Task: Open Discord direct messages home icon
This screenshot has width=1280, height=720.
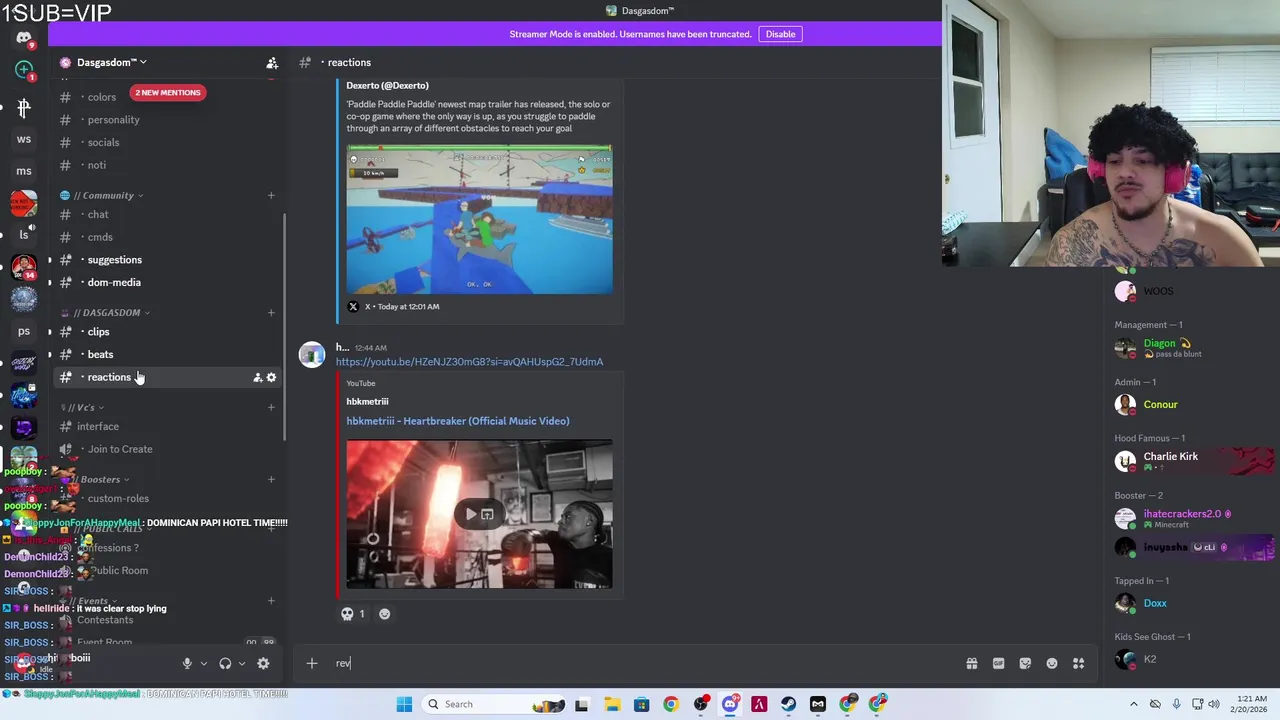Action: coord(24,39)
